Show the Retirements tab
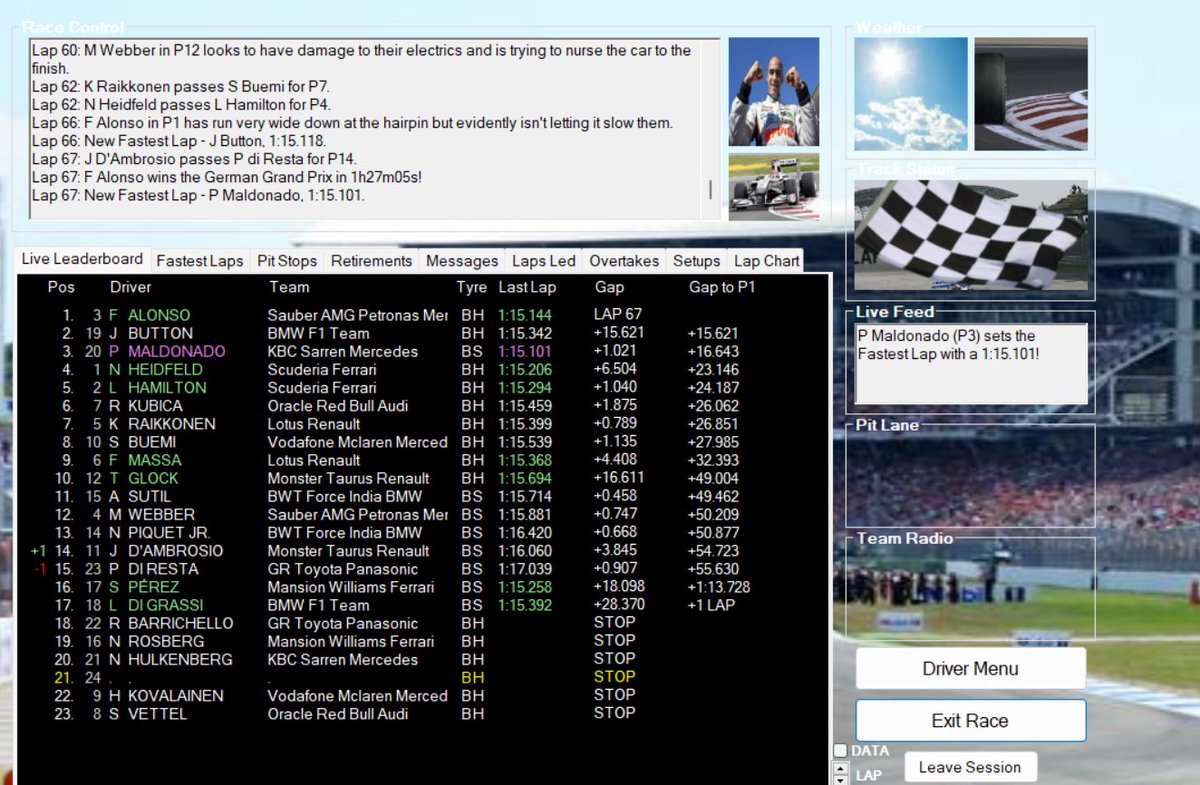Screen dimensions: 1200x785 tap(371, 261)
